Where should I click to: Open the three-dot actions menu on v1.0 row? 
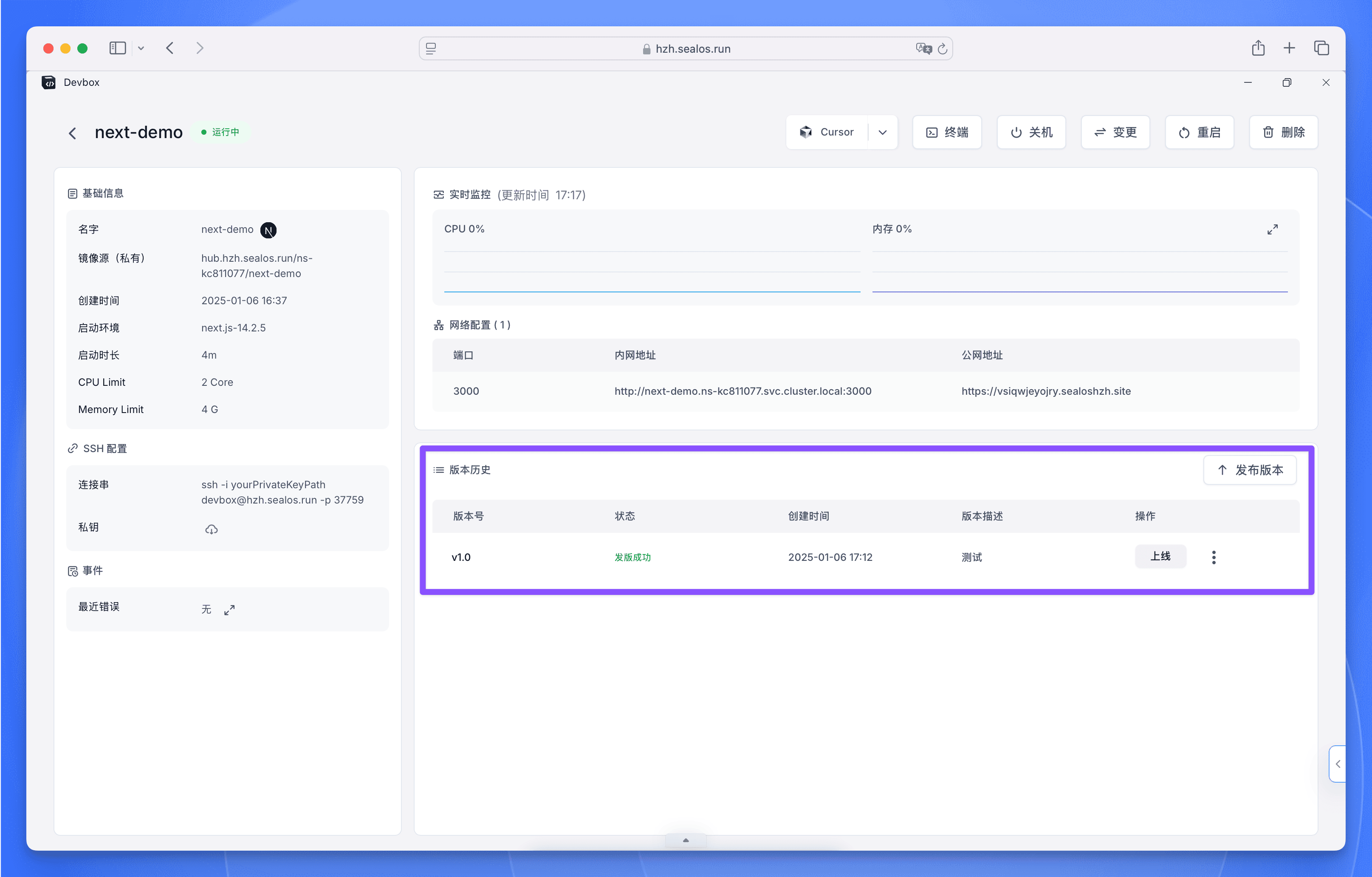click(1214, 557)
